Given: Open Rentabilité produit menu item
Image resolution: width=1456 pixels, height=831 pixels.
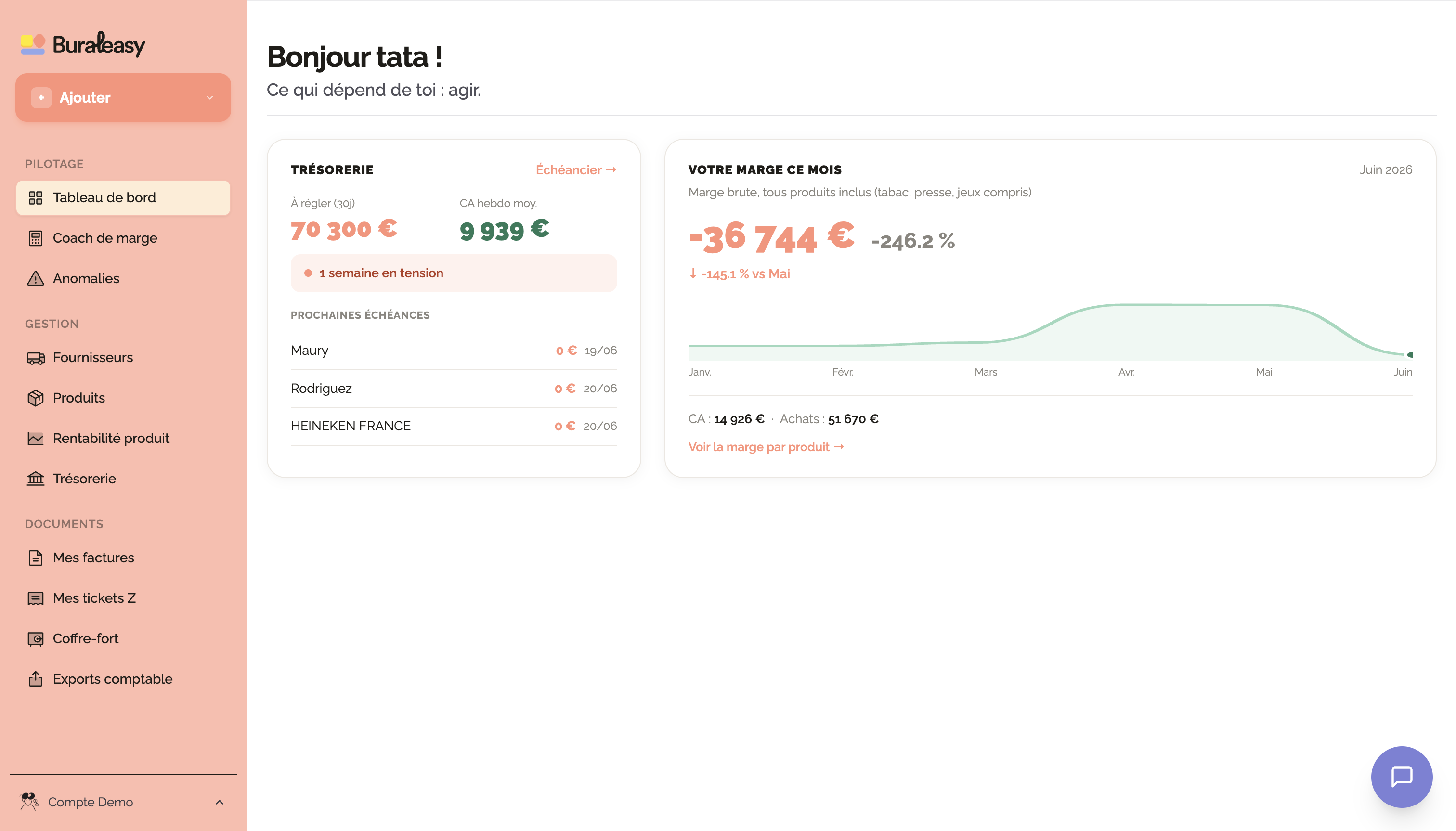Looking at the screenshot, I should tap(123, 438).
